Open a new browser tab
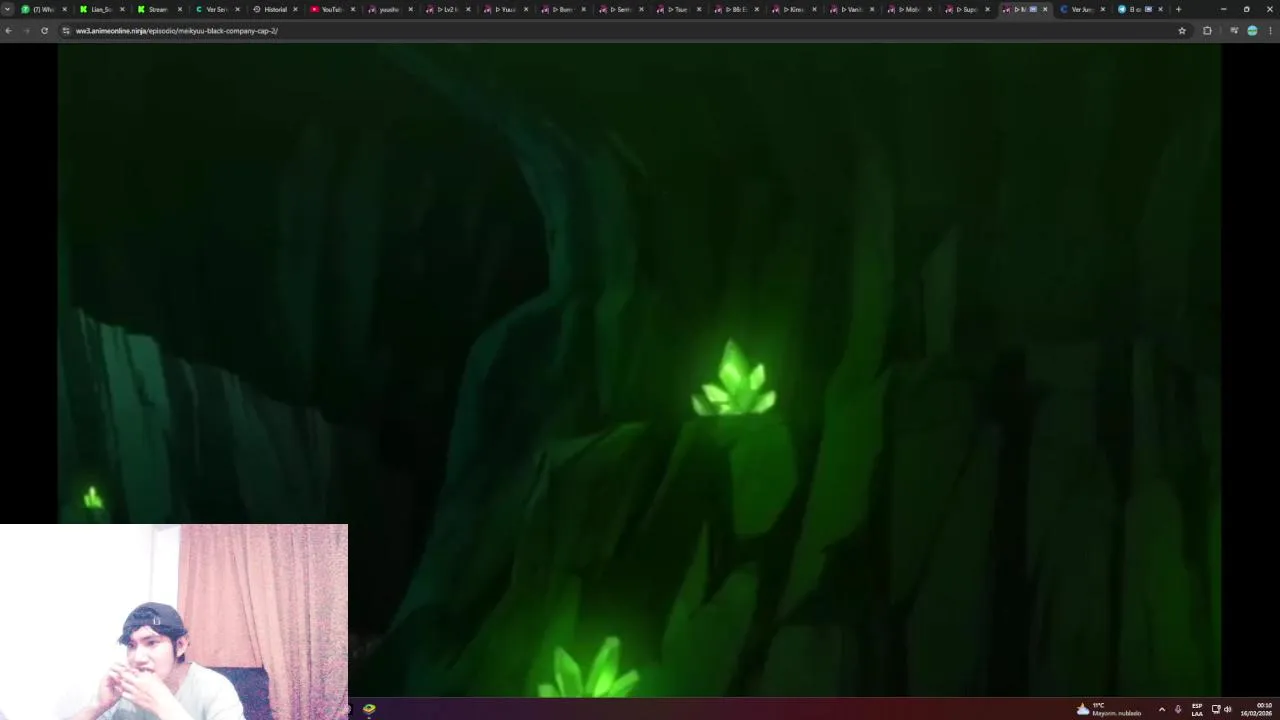Image resolution: width=1280 pixels, height=720 pixels. [x=1178, y=9]
